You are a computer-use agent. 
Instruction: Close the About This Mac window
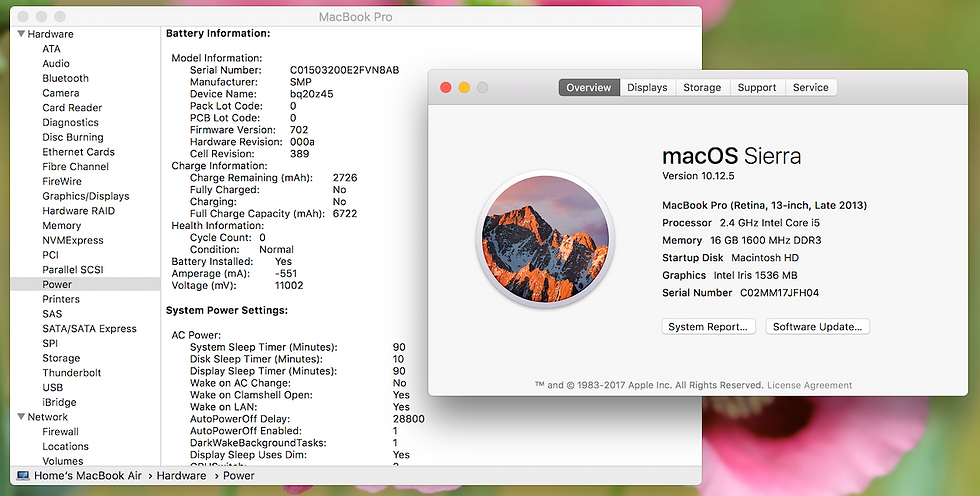(x=446, y=87)
